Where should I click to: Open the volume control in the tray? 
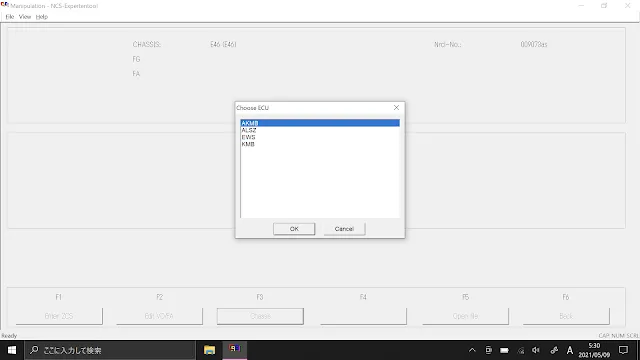[536, 350]
